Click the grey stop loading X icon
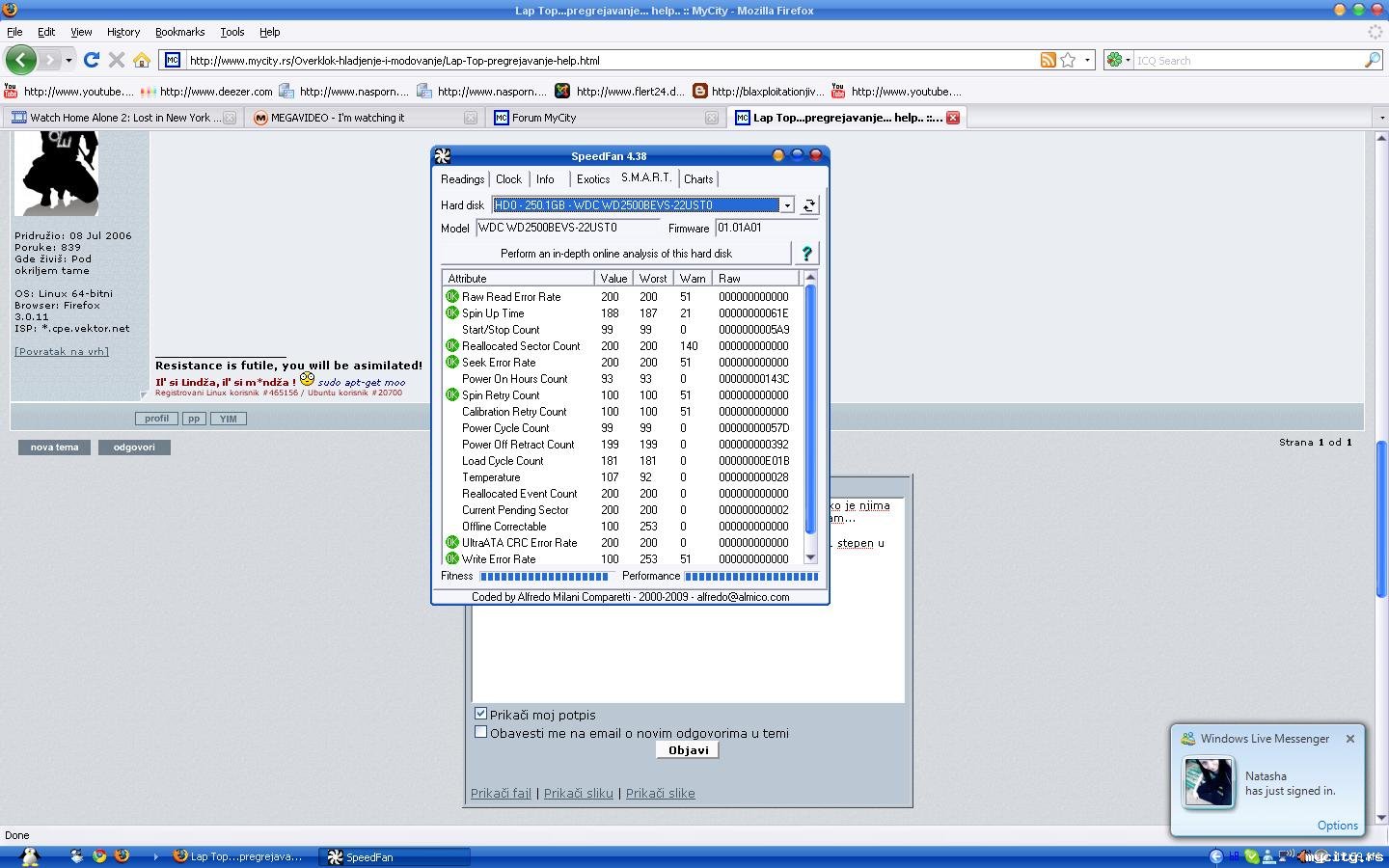This screenshot has width=1389, height=868. 117,60
